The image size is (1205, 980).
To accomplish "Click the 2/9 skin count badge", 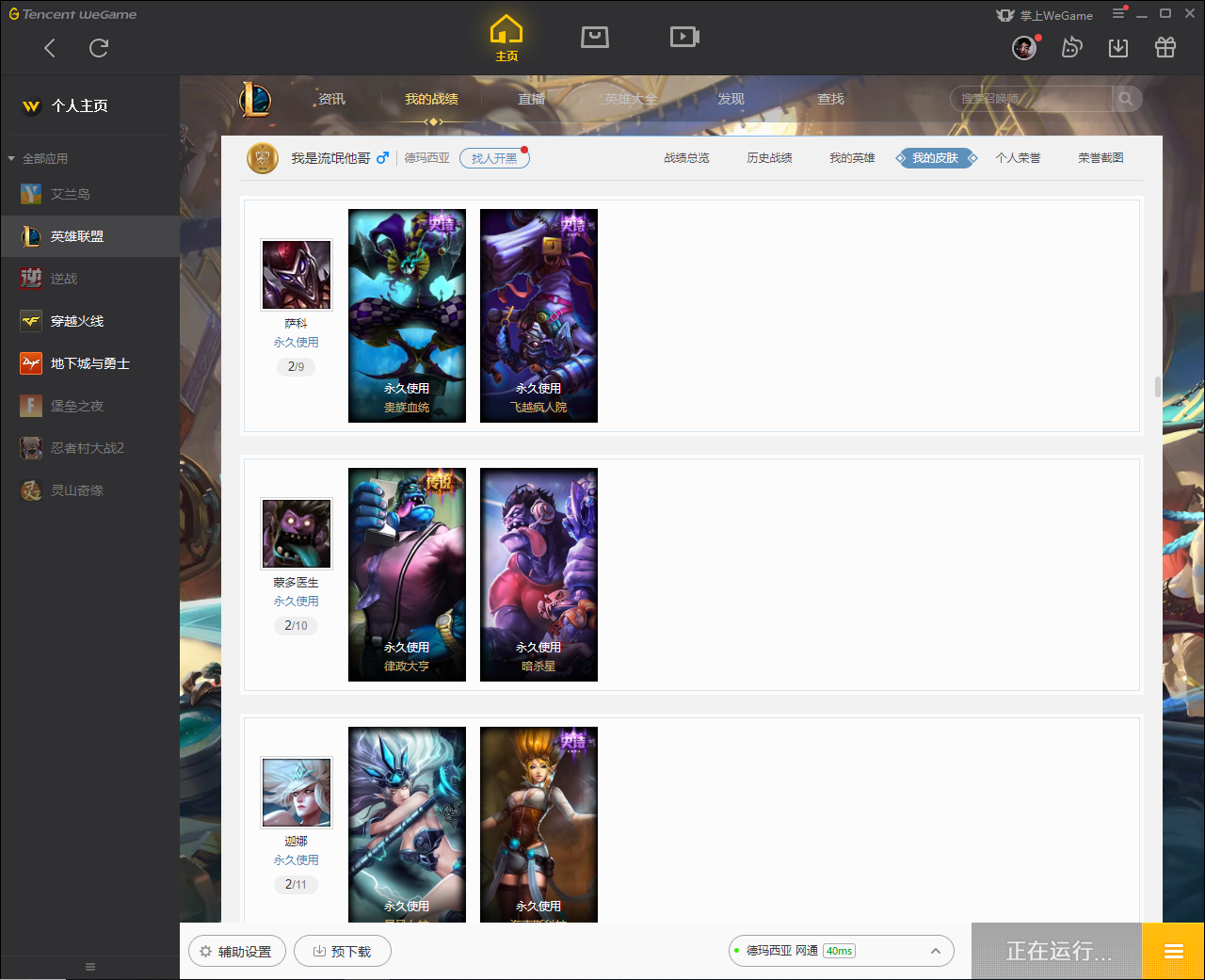I will pyautogui.click(x=297, y=366).
